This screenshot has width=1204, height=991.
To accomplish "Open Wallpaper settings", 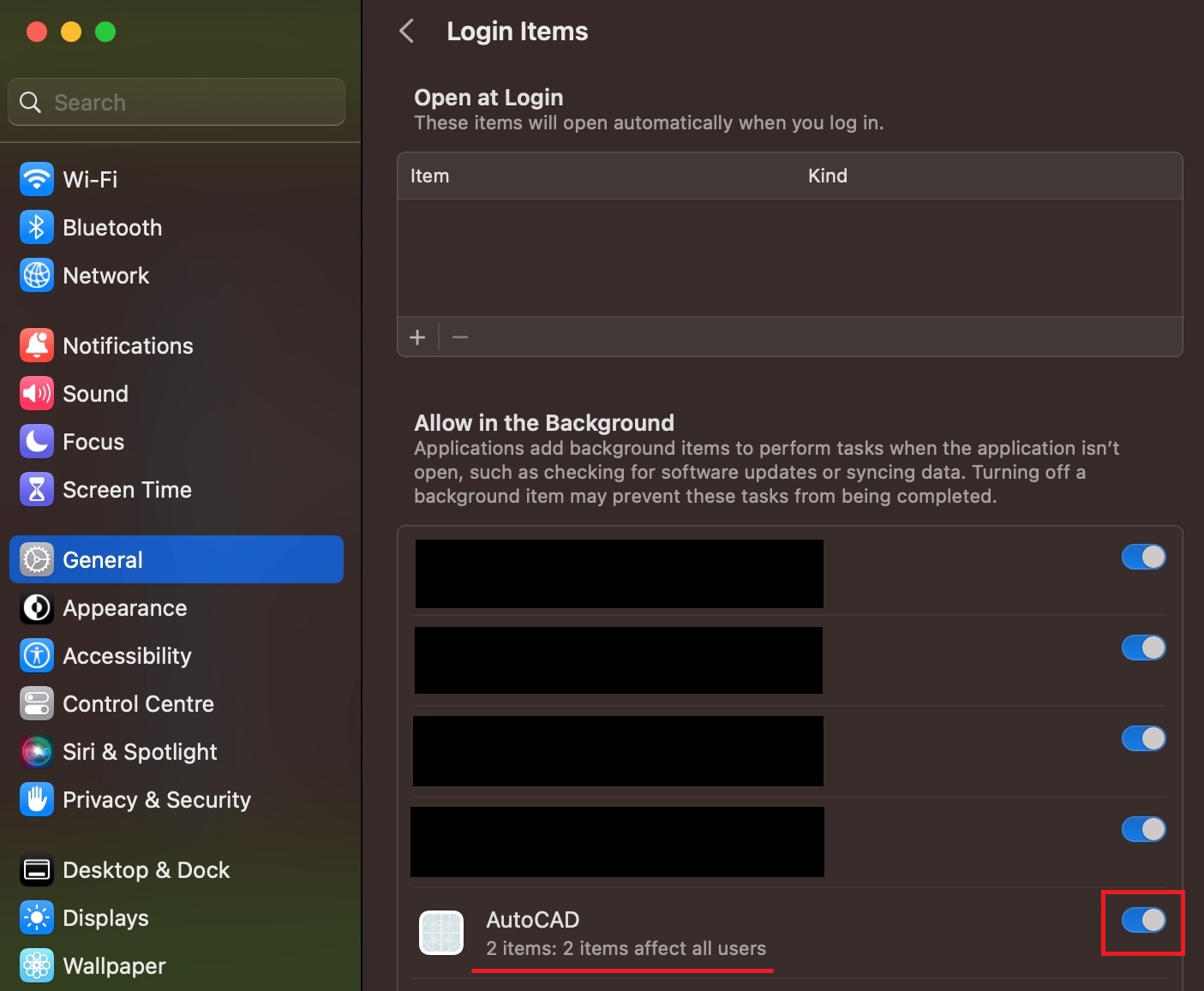I will pos(114,965).
